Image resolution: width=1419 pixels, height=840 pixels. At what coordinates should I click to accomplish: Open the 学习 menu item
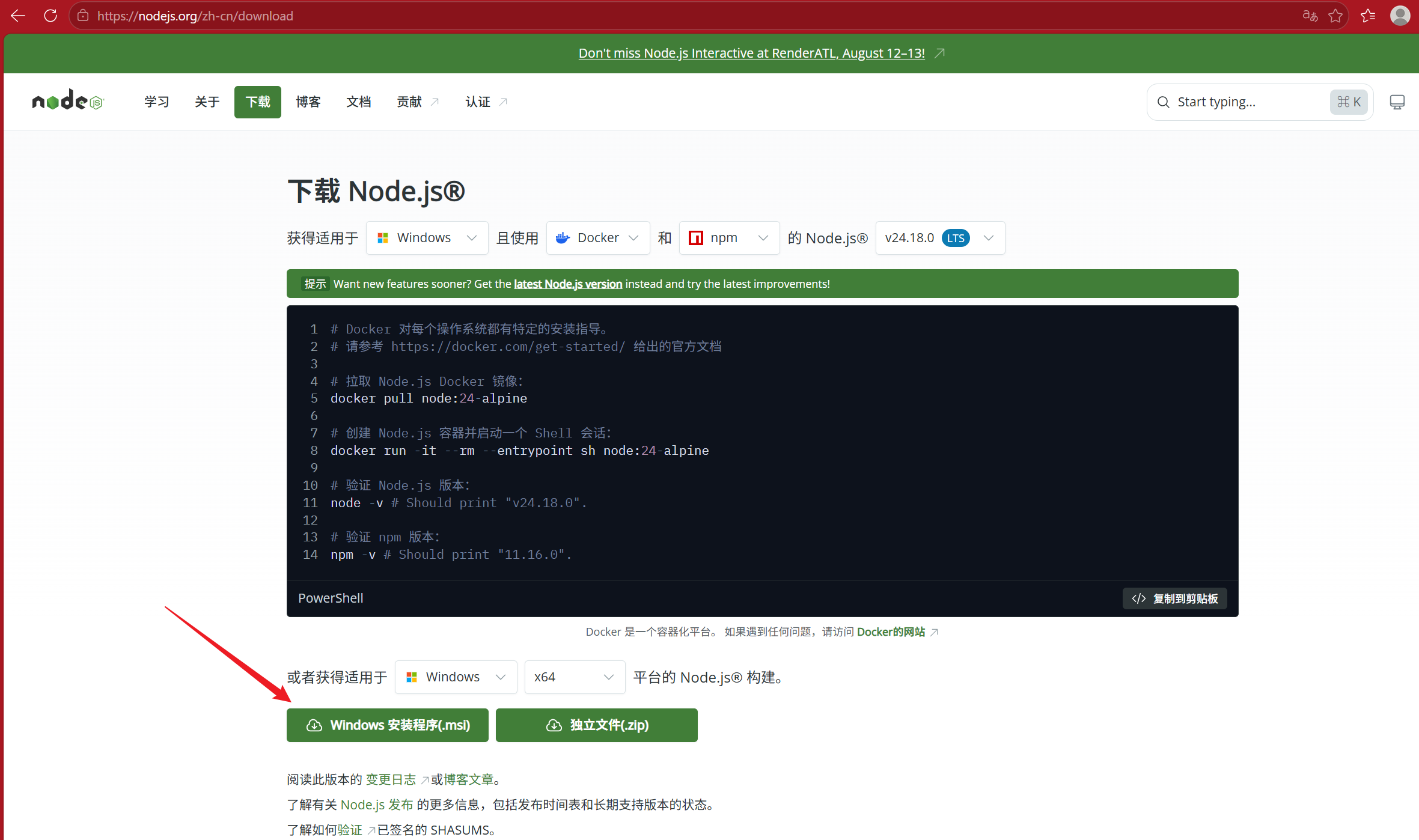157,102
